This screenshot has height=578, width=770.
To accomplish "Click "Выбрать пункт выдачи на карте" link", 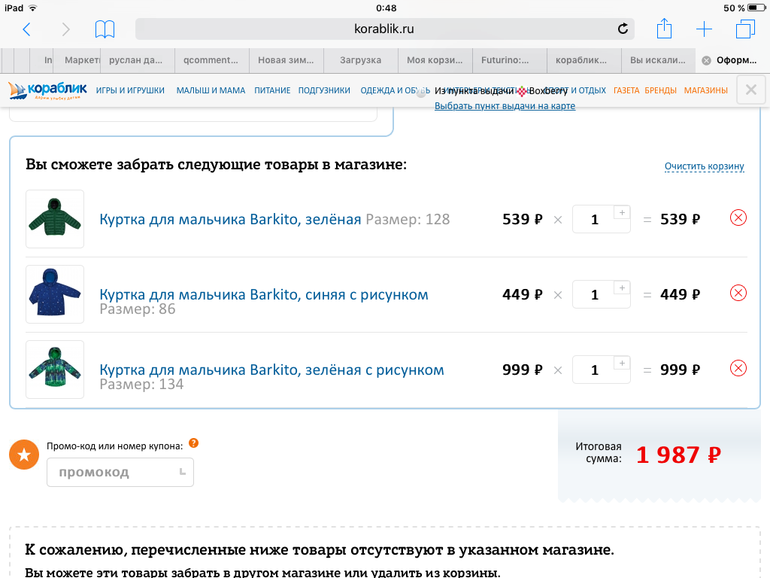I will pos(504,106).
